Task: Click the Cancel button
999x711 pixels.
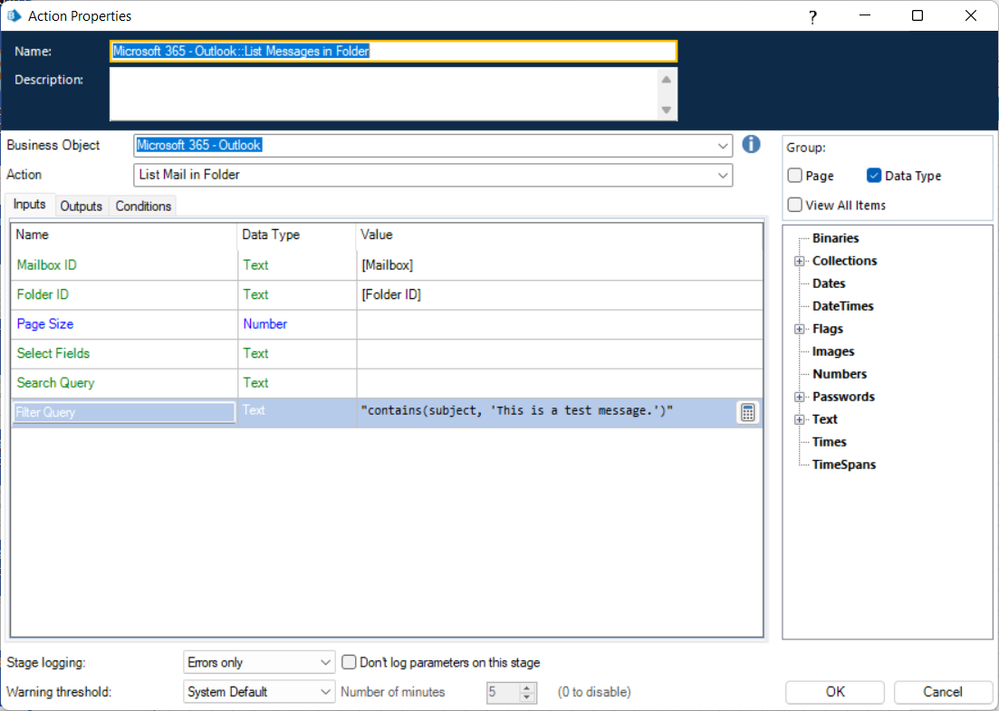Action: pyautogui.click(x=943, y=692)
